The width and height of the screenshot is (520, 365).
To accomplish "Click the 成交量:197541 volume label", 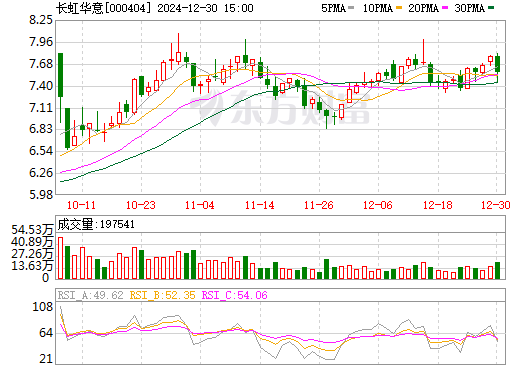I will [x=96, y=224].
